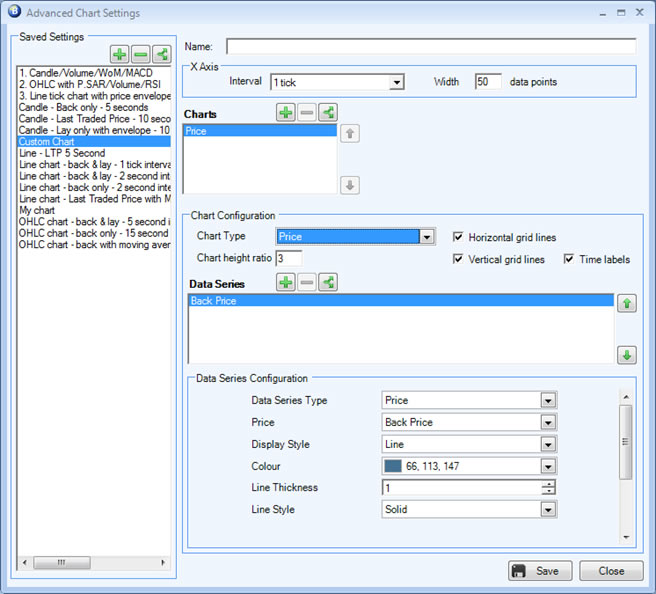Disable Vertical grid lines checkbox

(459, 260)
